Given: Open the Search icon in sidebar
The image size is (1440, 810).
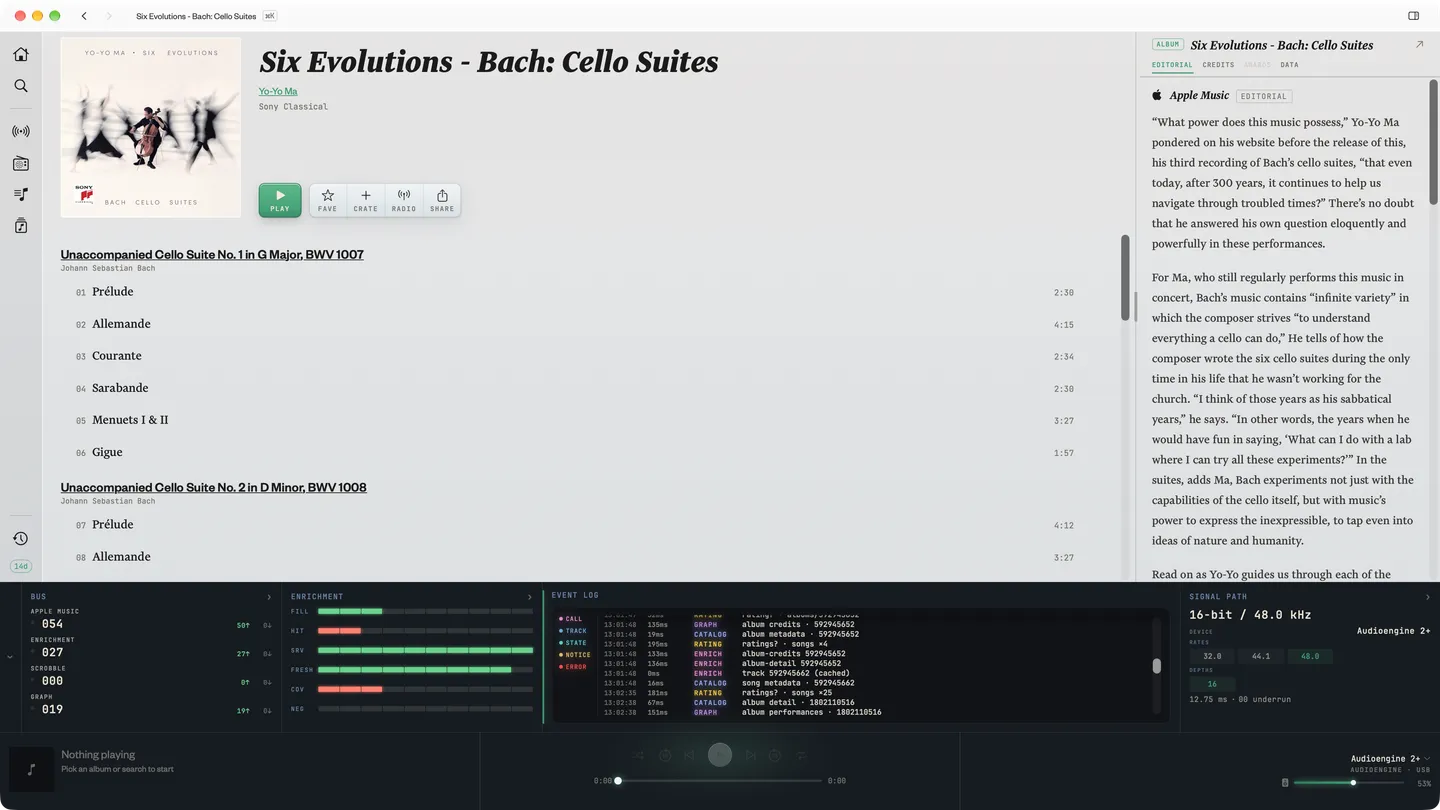Looking at the screenshot, I should coord(21,86).
